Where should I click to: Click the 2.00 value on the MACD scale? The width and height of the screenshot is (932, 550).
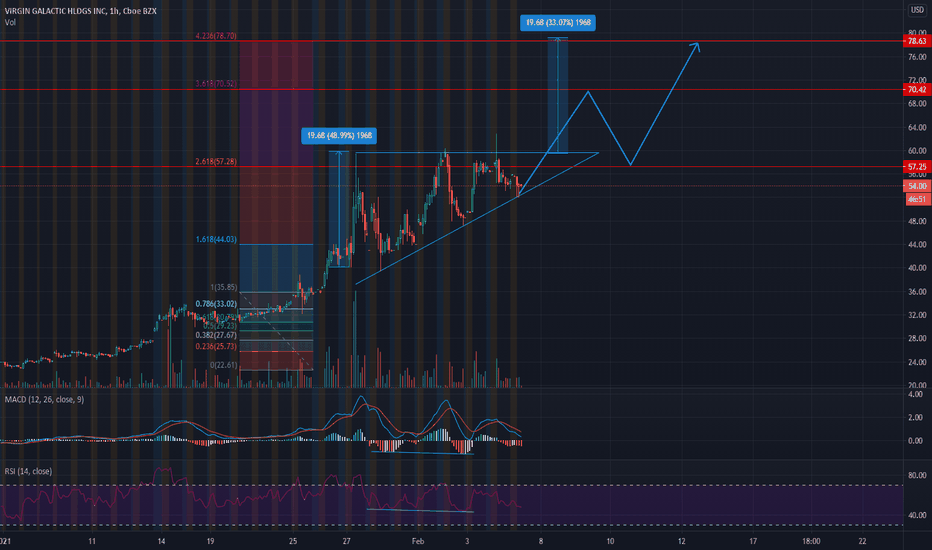click(x=916, y=418)
